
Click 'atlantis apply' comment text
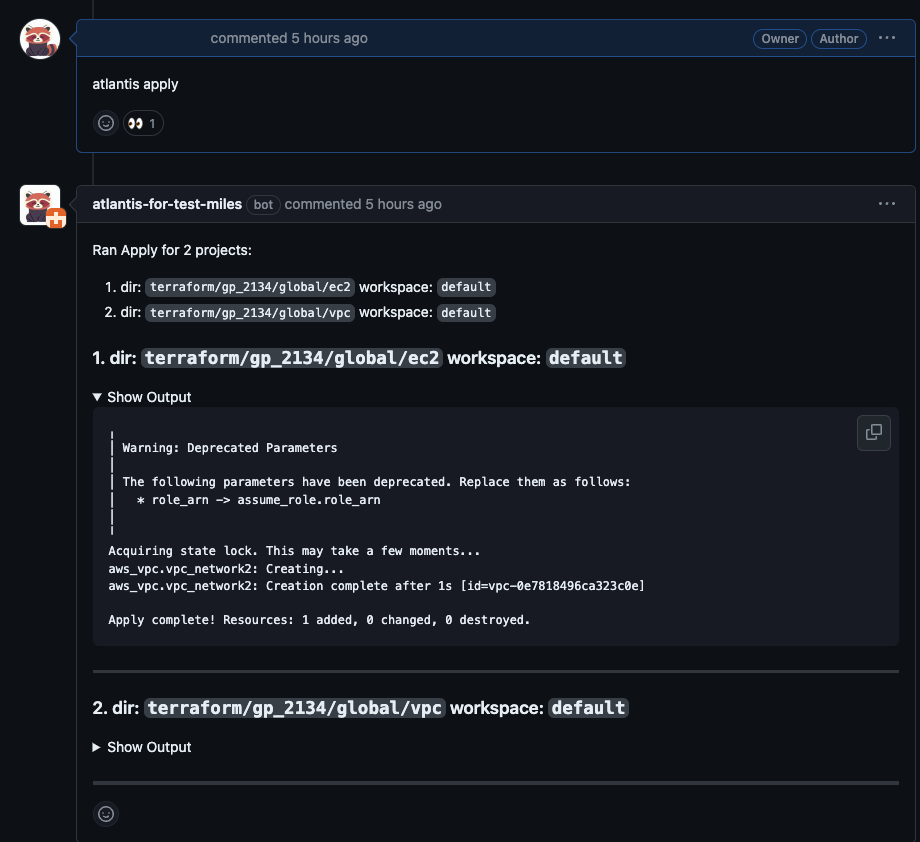136,84
